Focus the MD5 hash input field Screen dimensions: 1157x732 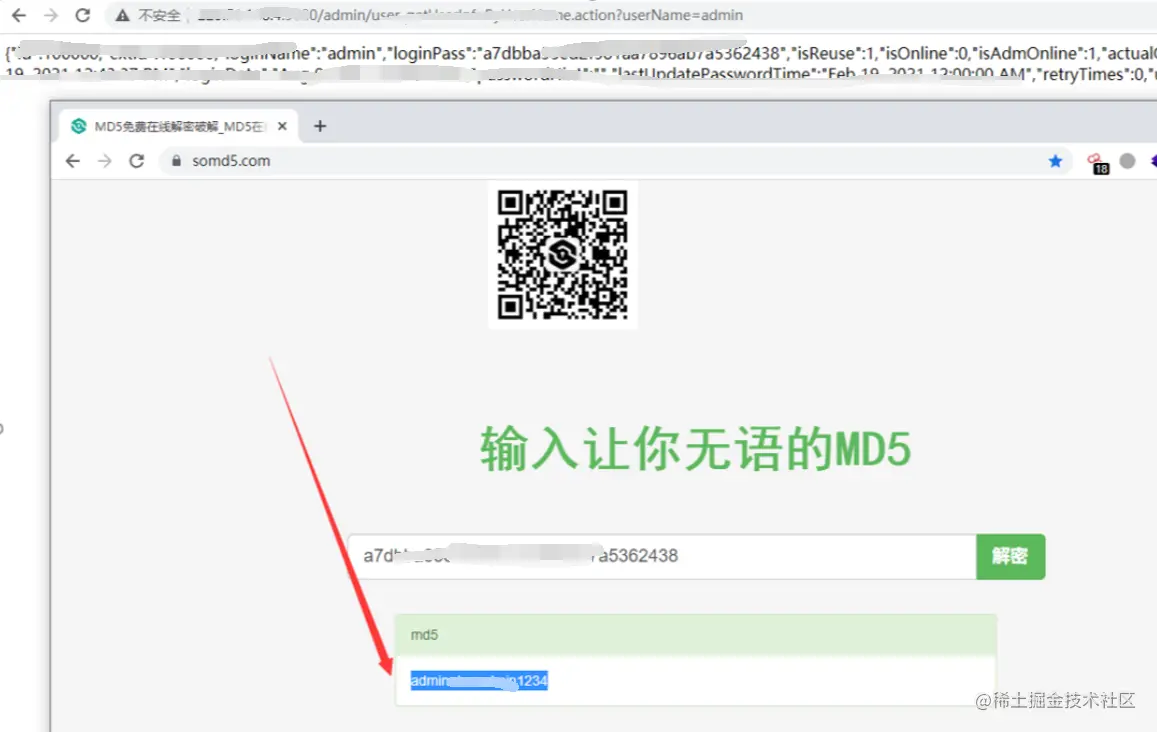[662, 556]
